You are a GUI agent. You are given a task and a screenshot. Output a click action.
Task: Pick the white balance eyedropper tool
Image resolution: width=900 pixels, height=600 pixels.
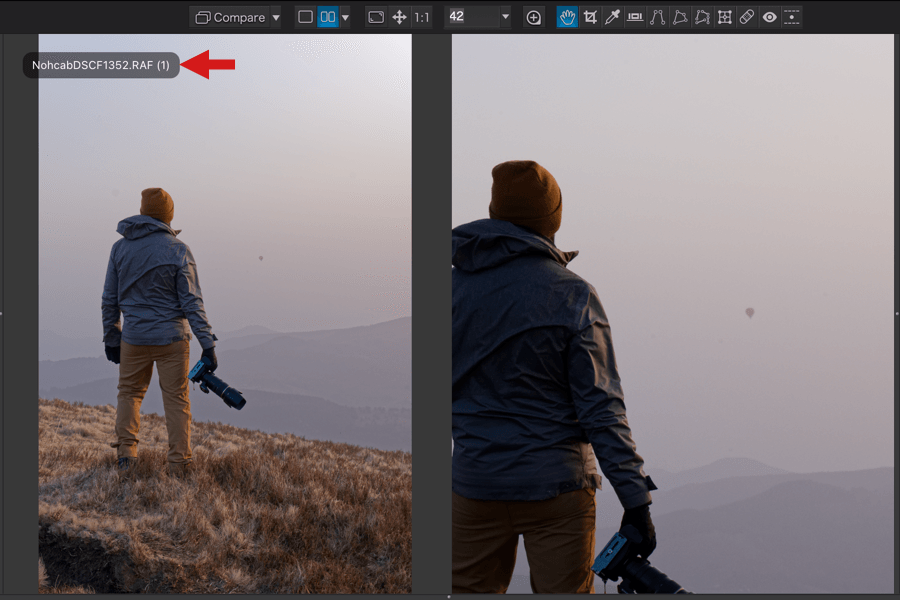(x=612, y=17)
